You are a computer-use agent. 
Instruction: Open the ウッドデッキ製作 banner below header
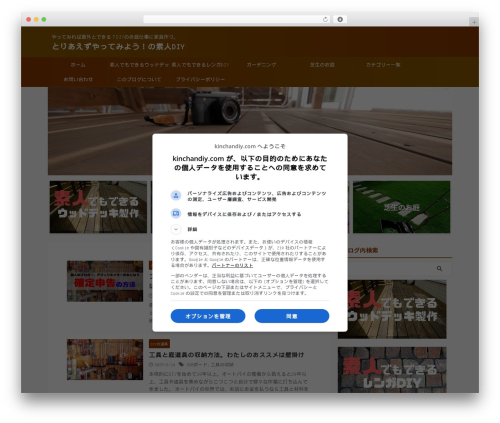[98, 207]
